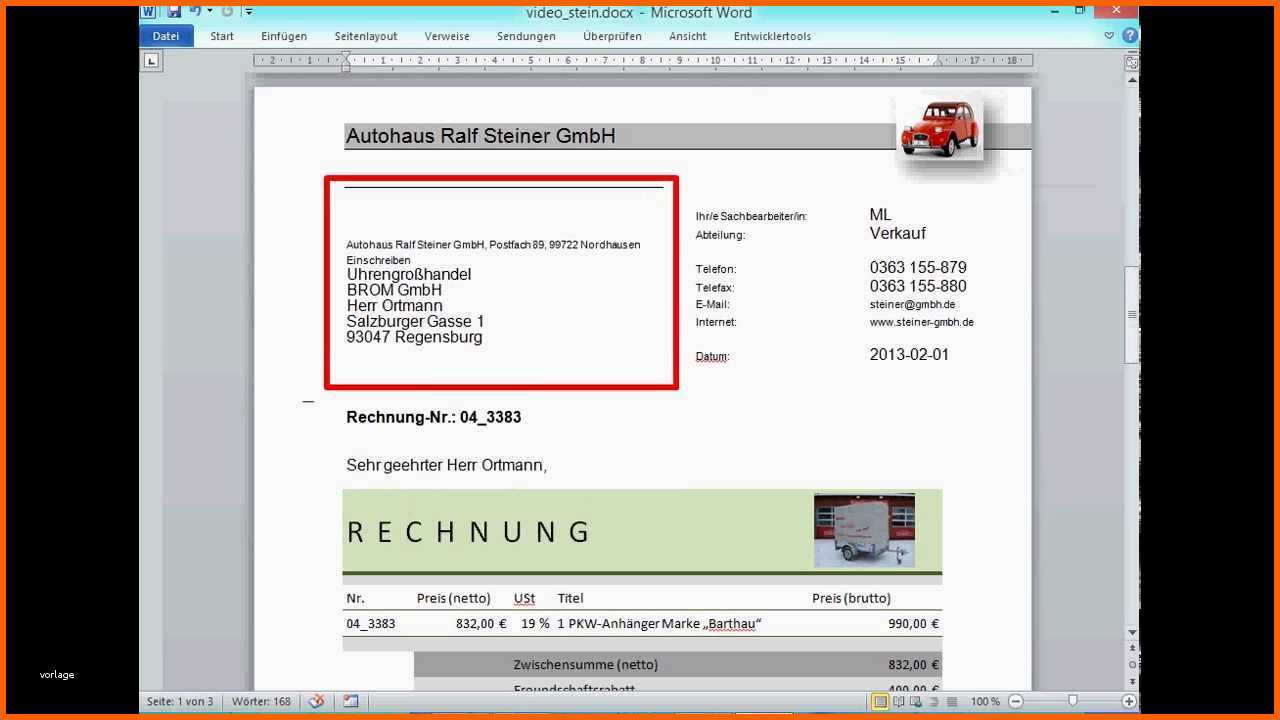Click the Redo icon in title bar
The image size is (1280, 720).
(227, 12)
